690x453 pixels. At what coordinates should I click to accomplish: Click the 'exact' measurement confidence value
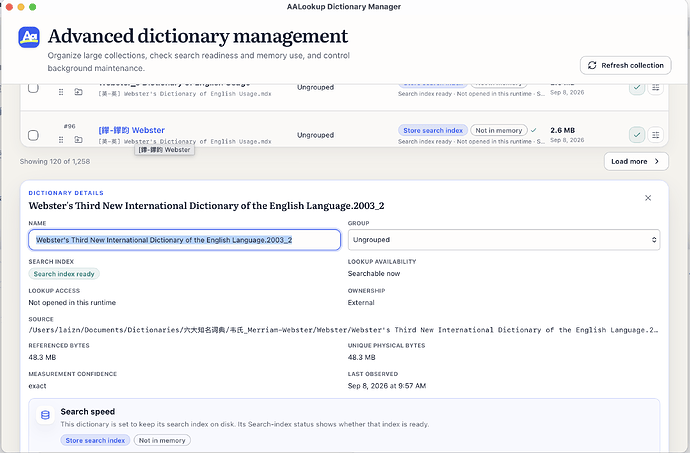(37, 386)
